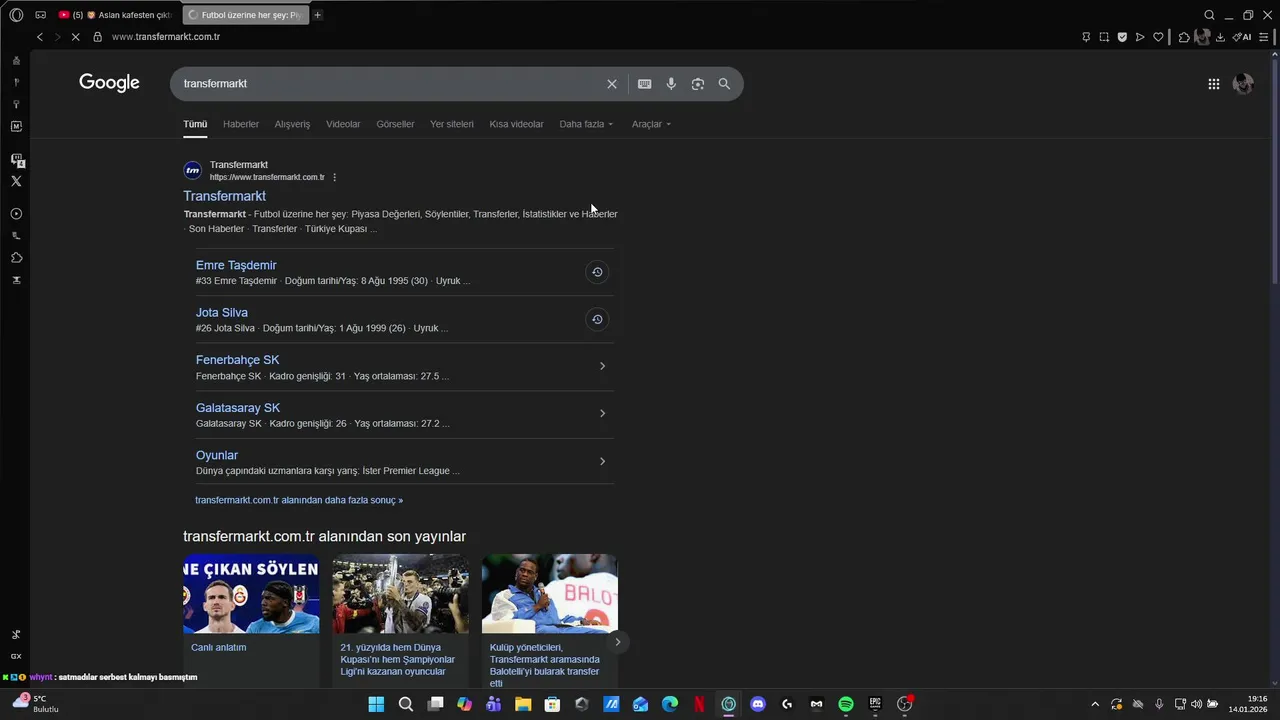The height and width of the screenshot is (720, 1280).
Task: Select the Tümü results tab
Action: [x=195, y=124]
